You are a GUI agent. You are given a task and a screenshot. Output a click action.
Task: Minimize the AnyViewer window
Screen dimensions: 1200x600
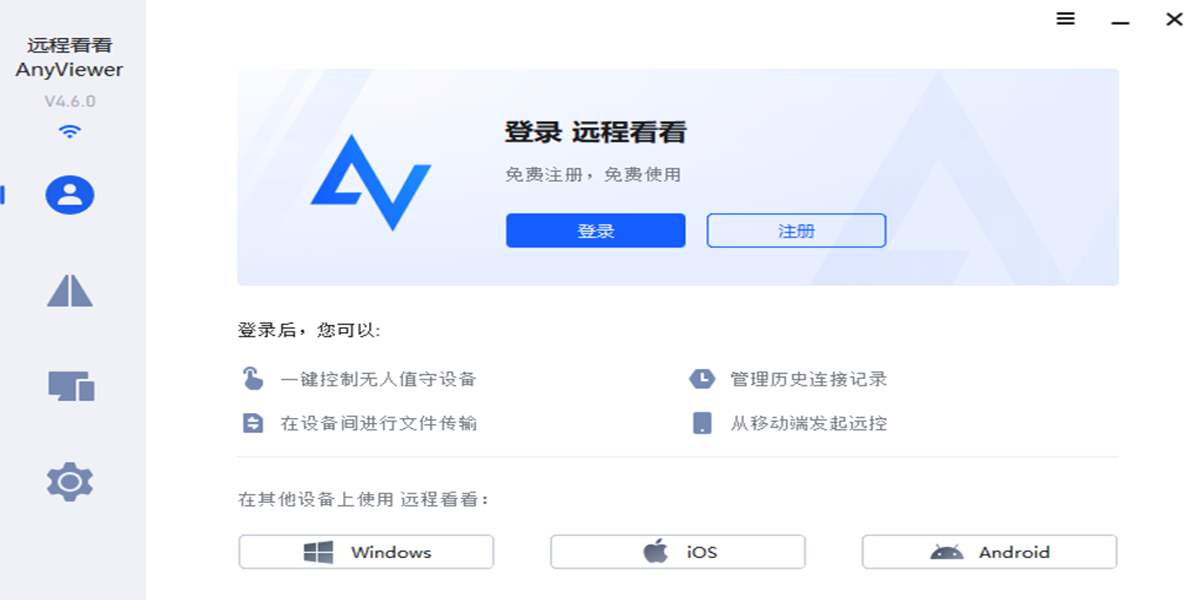tap(1120, 20)
